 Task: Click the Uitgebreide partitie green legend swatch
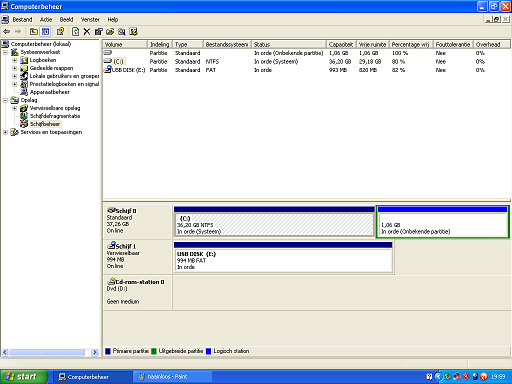pos(154,351)
